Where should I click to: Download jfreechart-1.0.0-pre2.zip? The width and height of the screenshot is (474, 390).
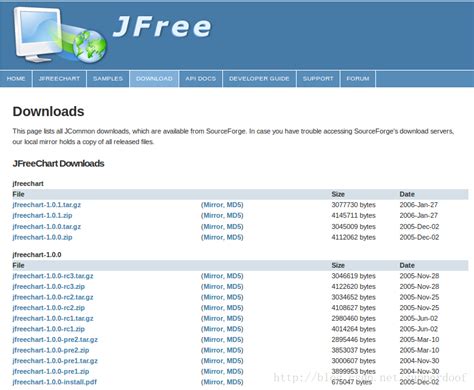coord(51,350)
